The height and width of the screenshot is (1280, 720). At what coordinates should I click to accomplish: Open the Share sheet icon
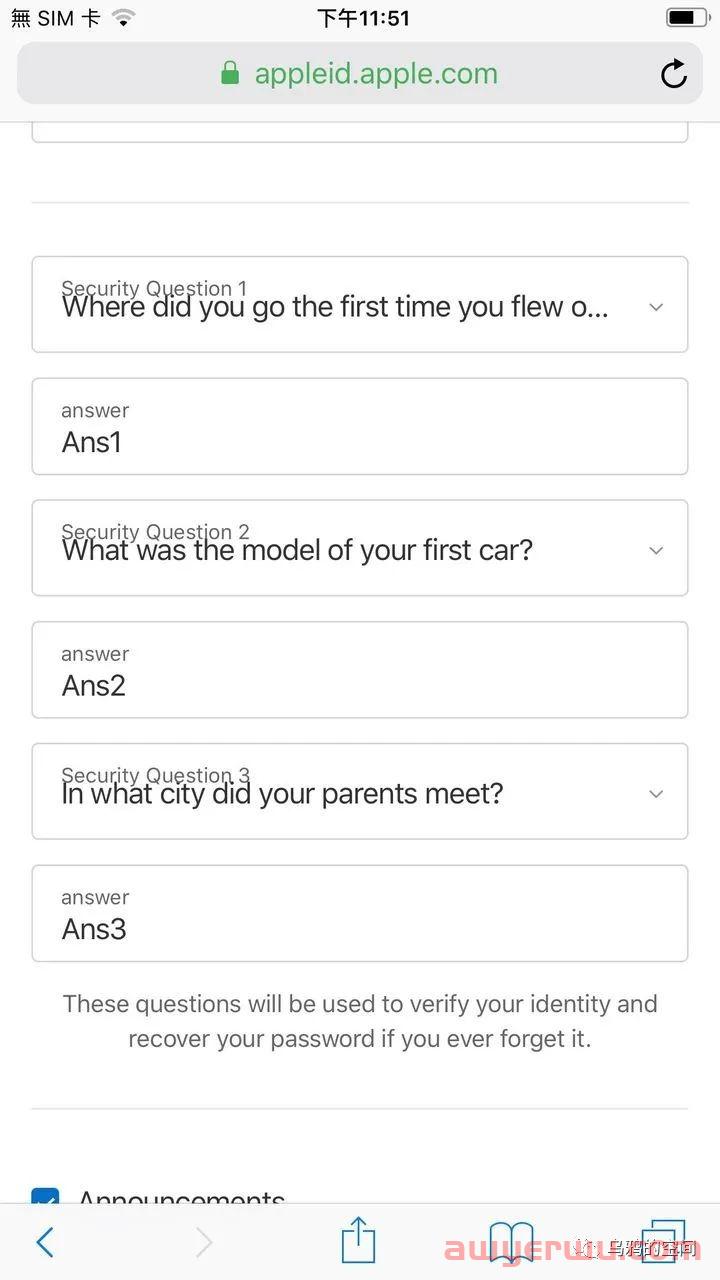tap(358, 1239)
